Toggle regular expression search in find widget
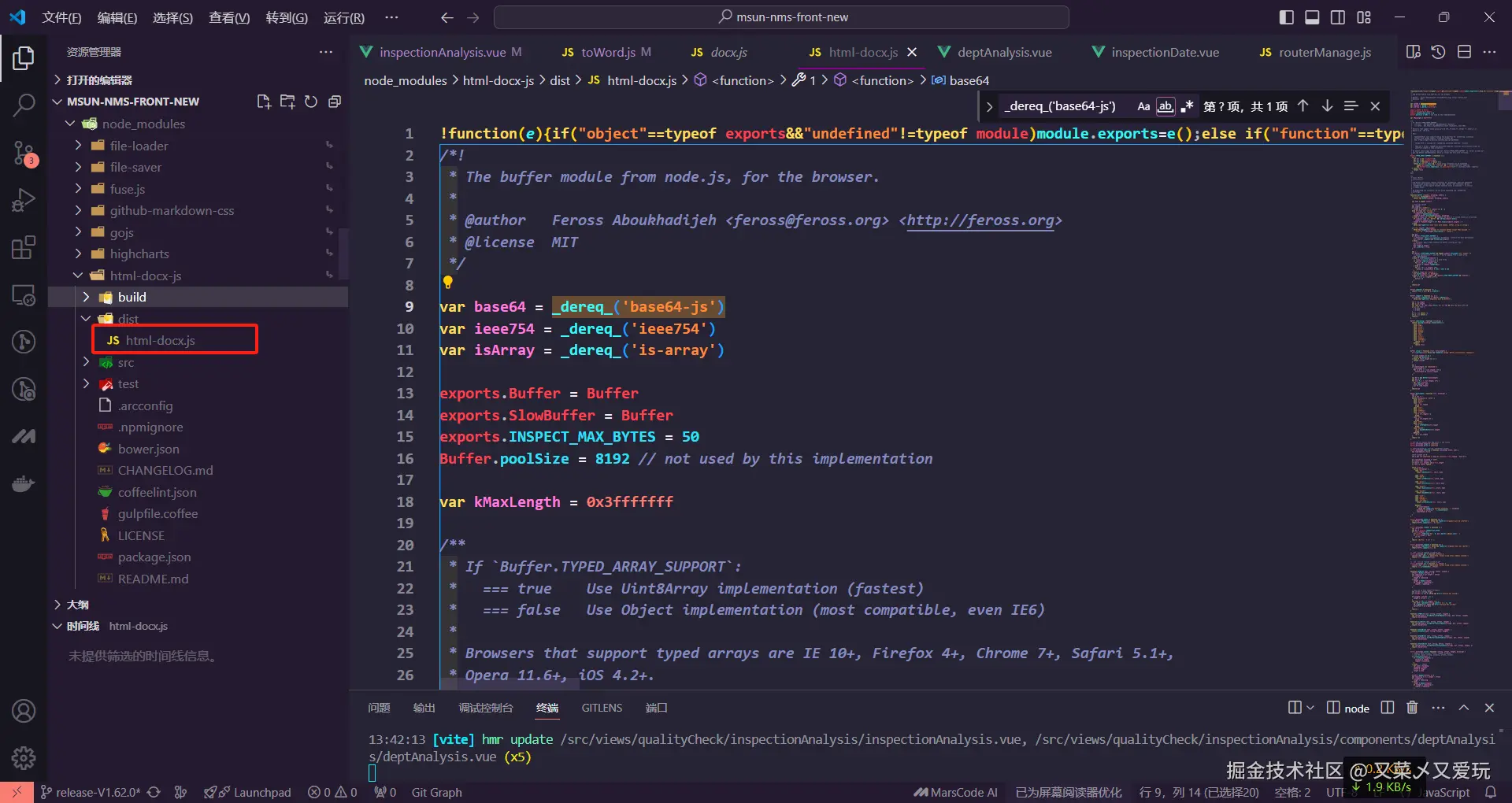1512x803 pixels. coord(1187,106)
